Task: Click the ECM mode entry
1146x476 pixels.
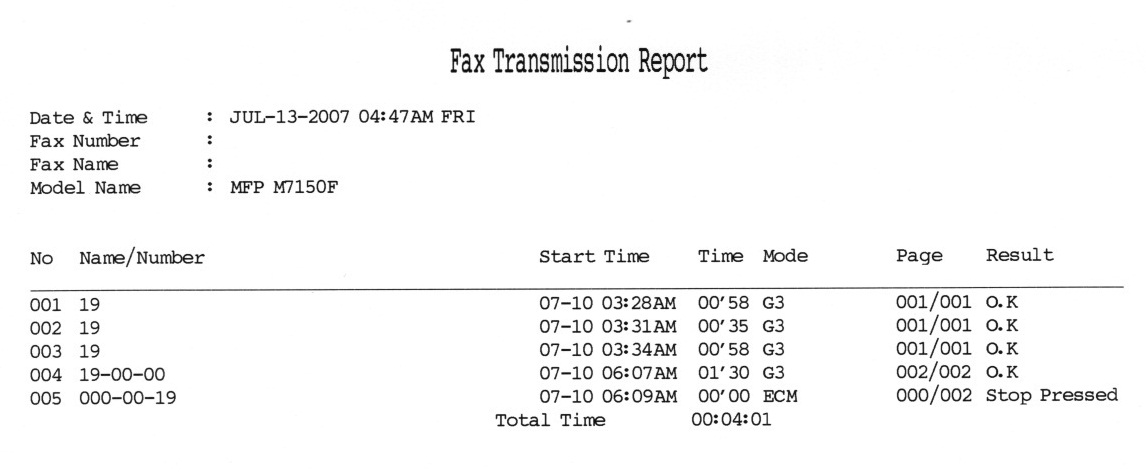Action: tap(780, 396)
